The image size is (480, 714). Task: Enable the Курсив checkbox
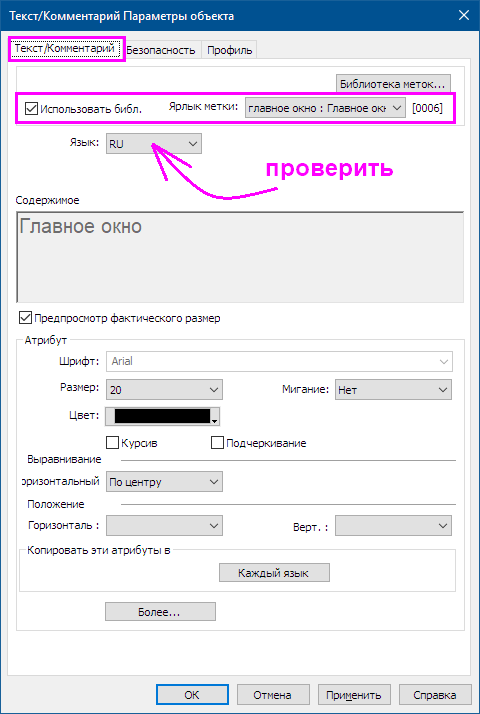tap(112, 443)
